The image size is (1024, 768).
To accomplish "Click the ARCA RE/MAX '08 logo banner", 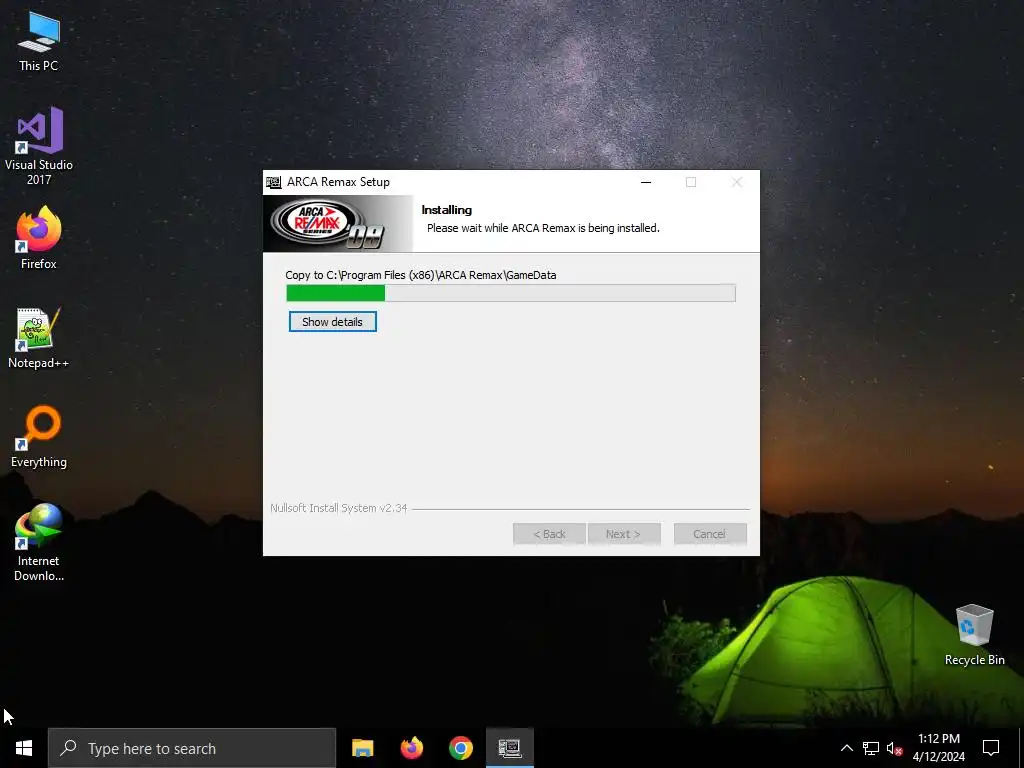I will coord(338,223).
